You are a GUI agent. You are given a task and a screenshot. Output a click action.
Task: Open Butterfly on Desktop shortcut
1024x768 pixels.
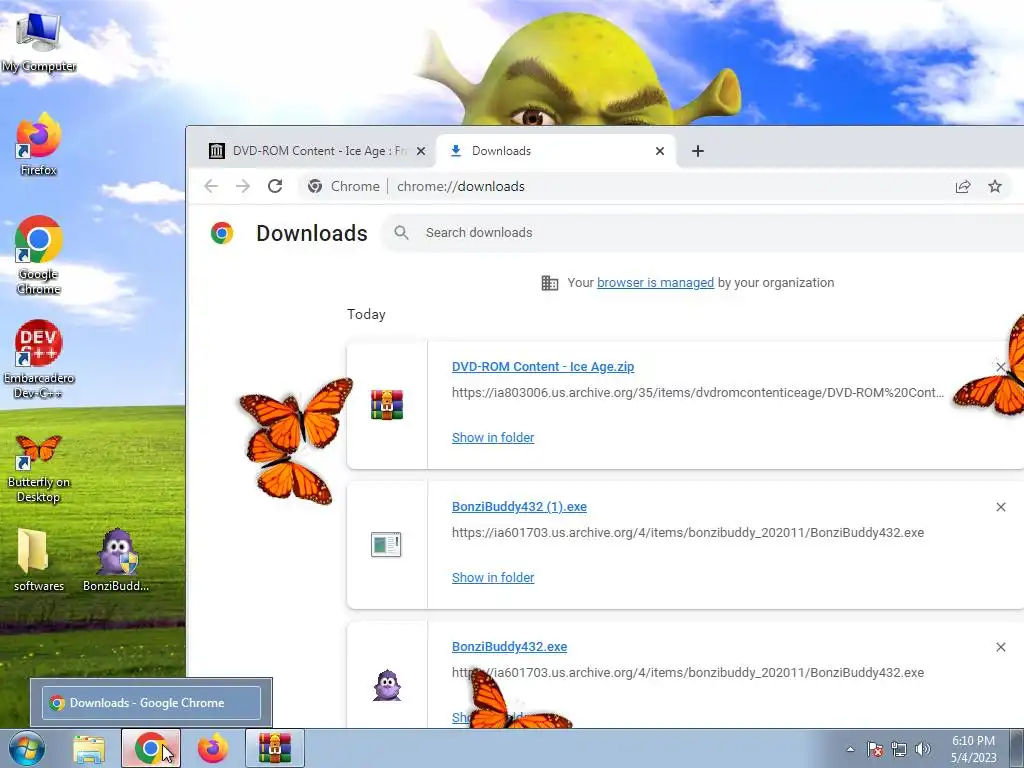(39, 468)
